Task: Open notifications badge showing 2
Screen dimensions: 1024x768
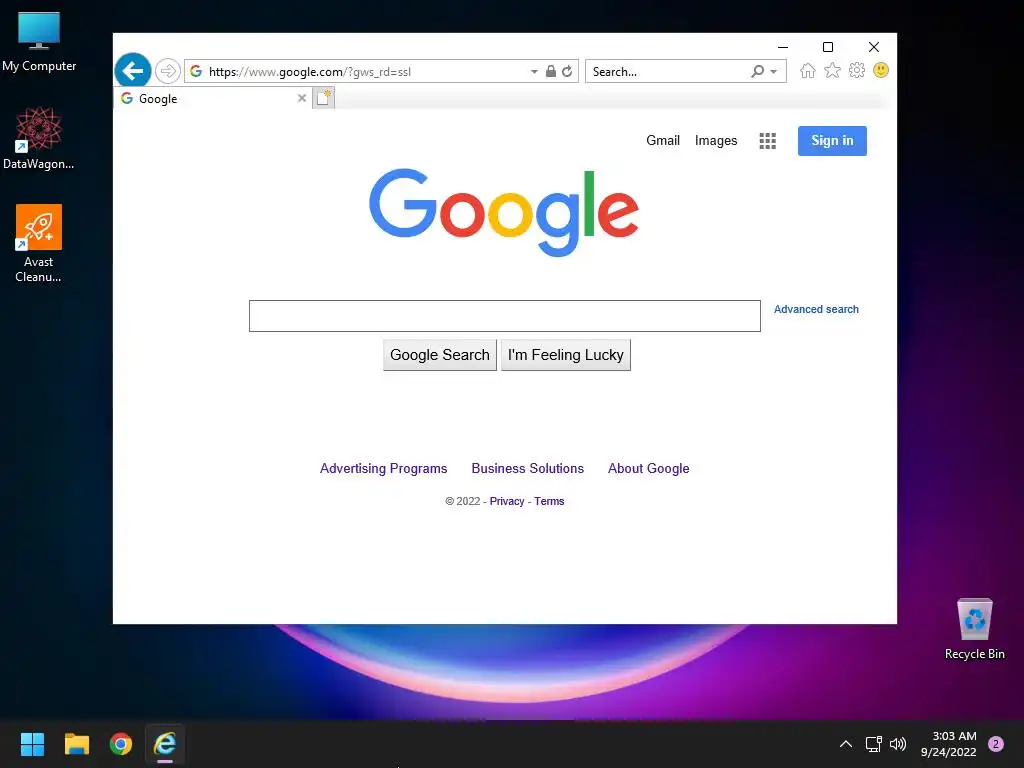Action: pyautogui.click(x=996, y=744)
